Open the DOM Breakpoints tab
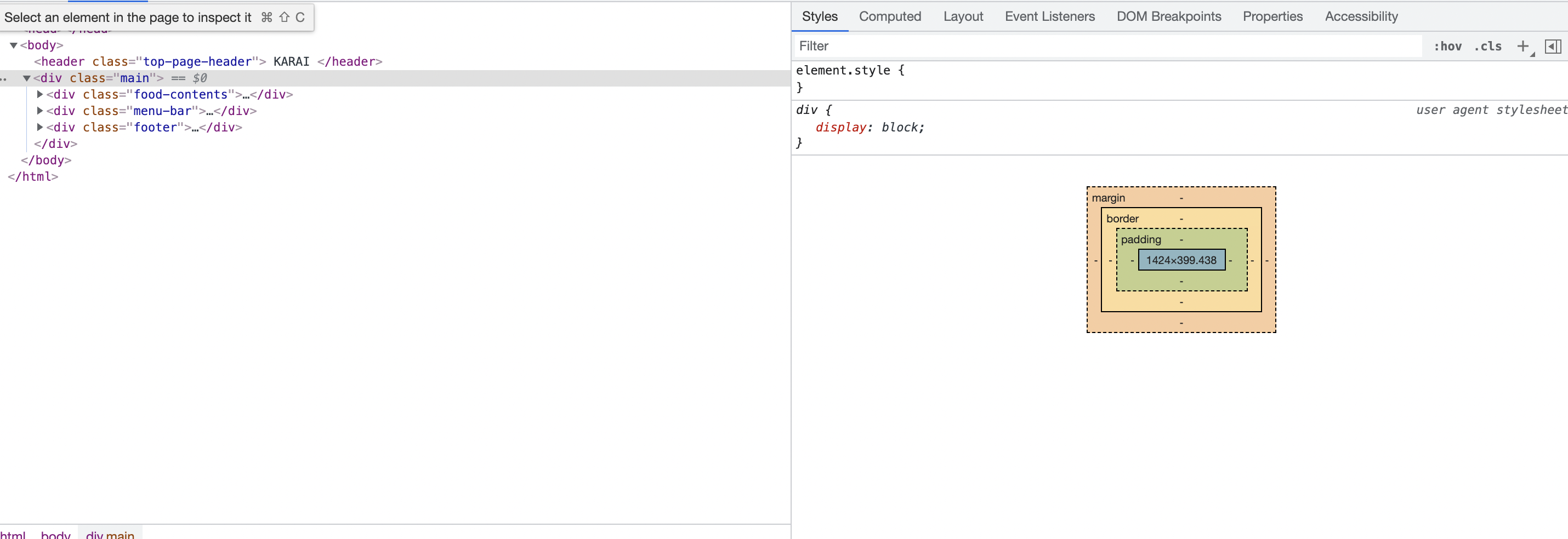This screenshot has height=539, width=1568. coord(1169,16)
